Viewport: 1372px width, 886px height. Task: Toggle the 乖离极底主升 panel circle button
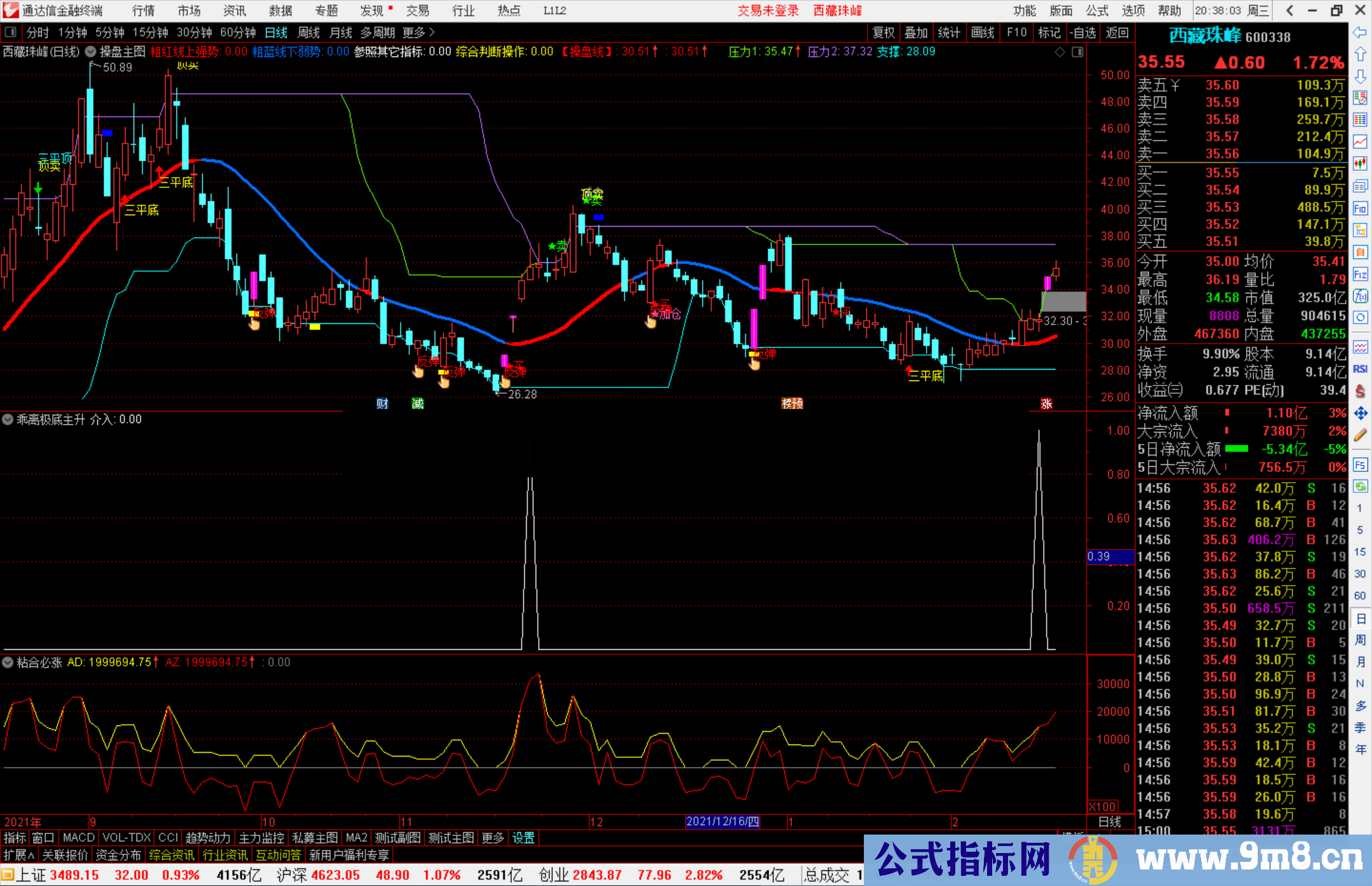tap(8, 419)
